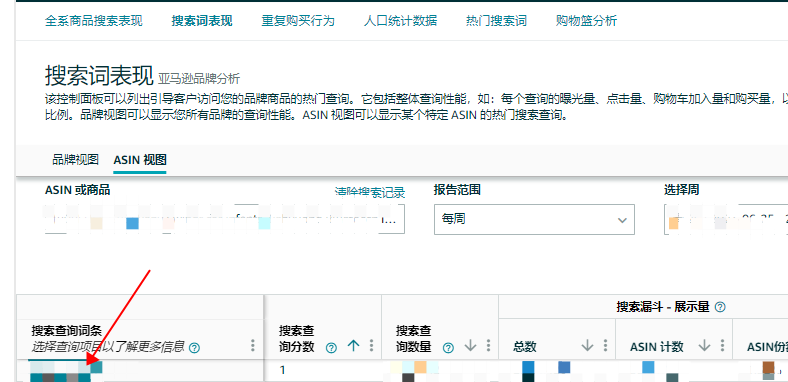This screenshot has height=382, width=788.
Task: Click the ASIN 计数 header text
Action: coord(657,346)
